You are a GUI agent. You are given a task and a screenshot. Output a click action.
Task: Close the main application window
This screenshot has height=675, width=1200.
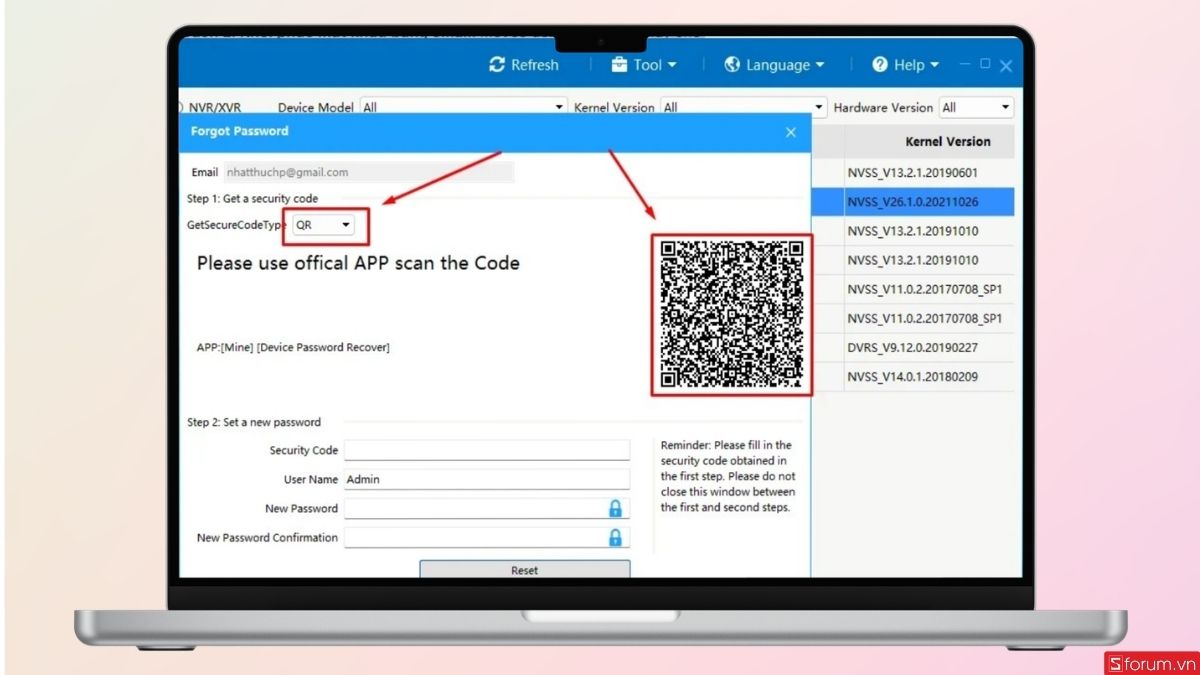1006,66
